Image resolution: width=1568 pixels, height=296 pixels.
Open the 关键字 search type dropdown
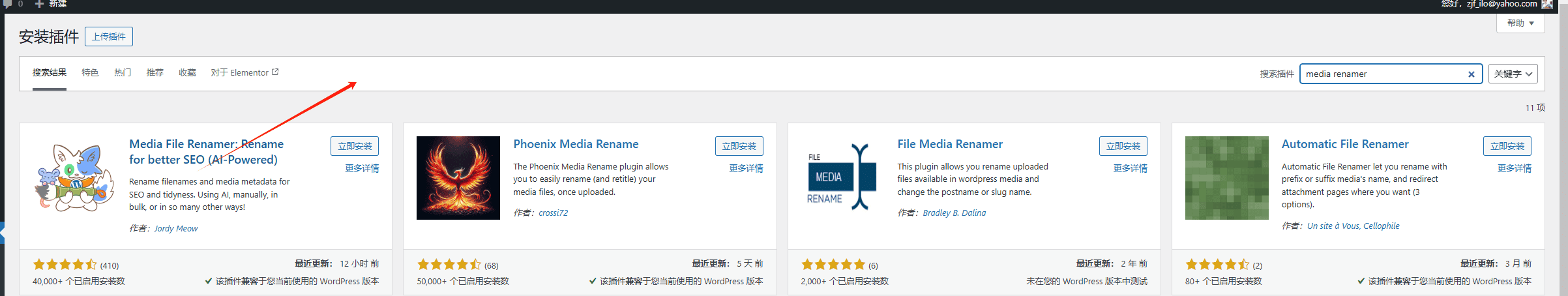point(1513,74)
